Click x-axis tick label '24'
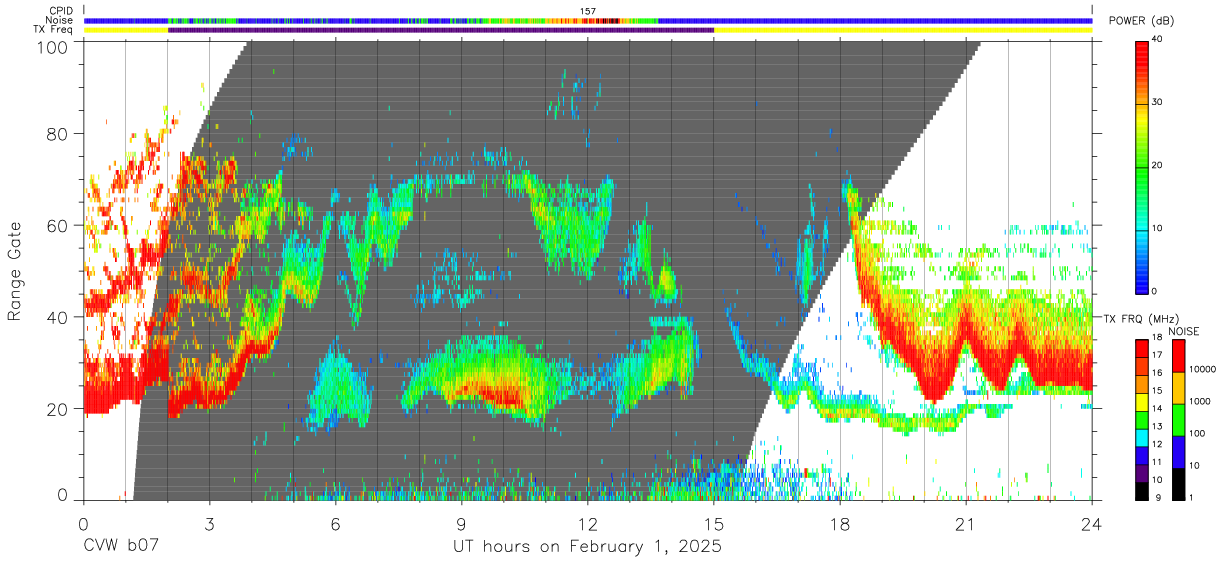Image resolution: width=1228 pixels, height=567 pixels. pos(1092,524)
